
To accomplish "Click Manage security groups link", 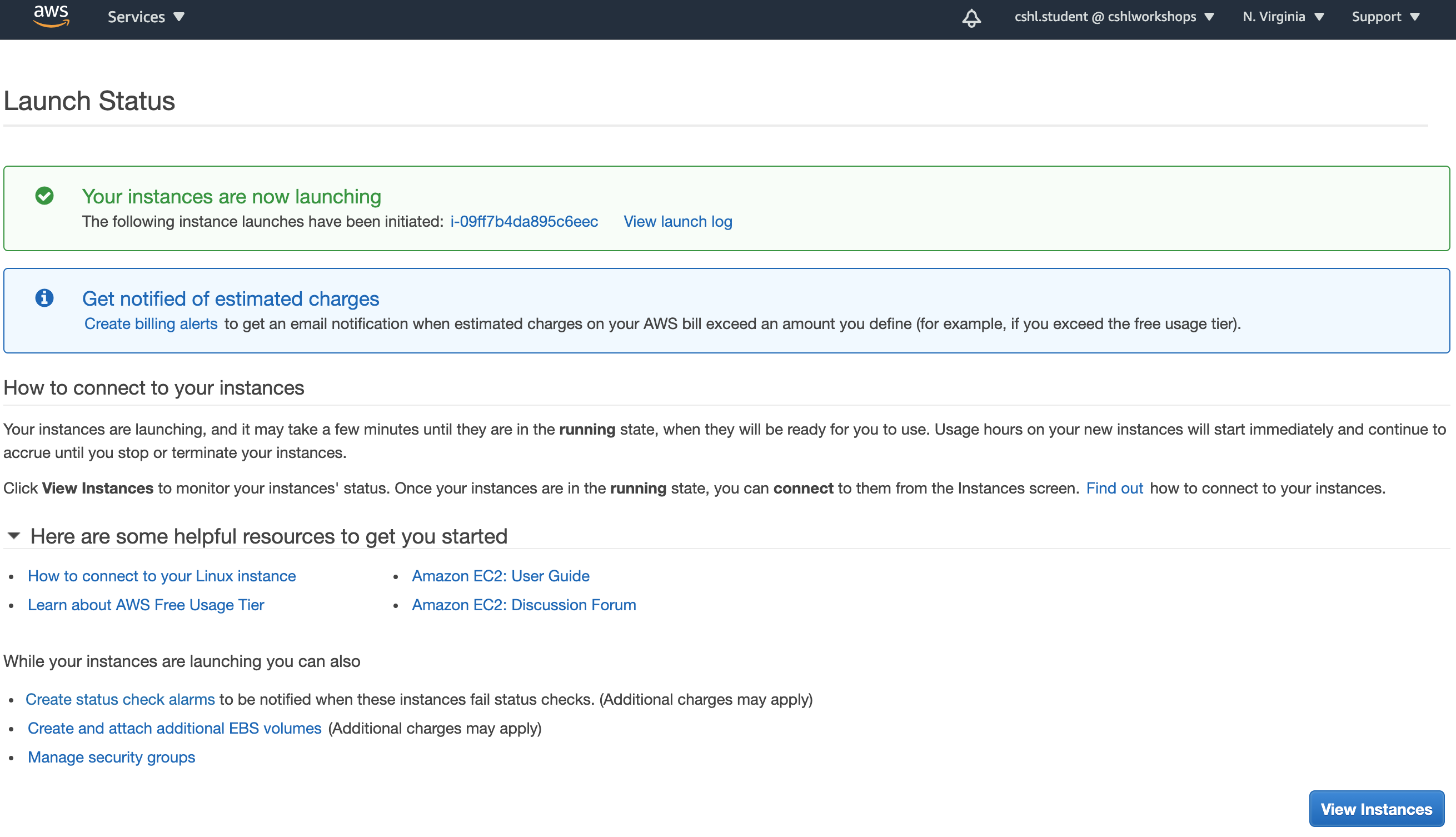I will [x=111, y=756].
